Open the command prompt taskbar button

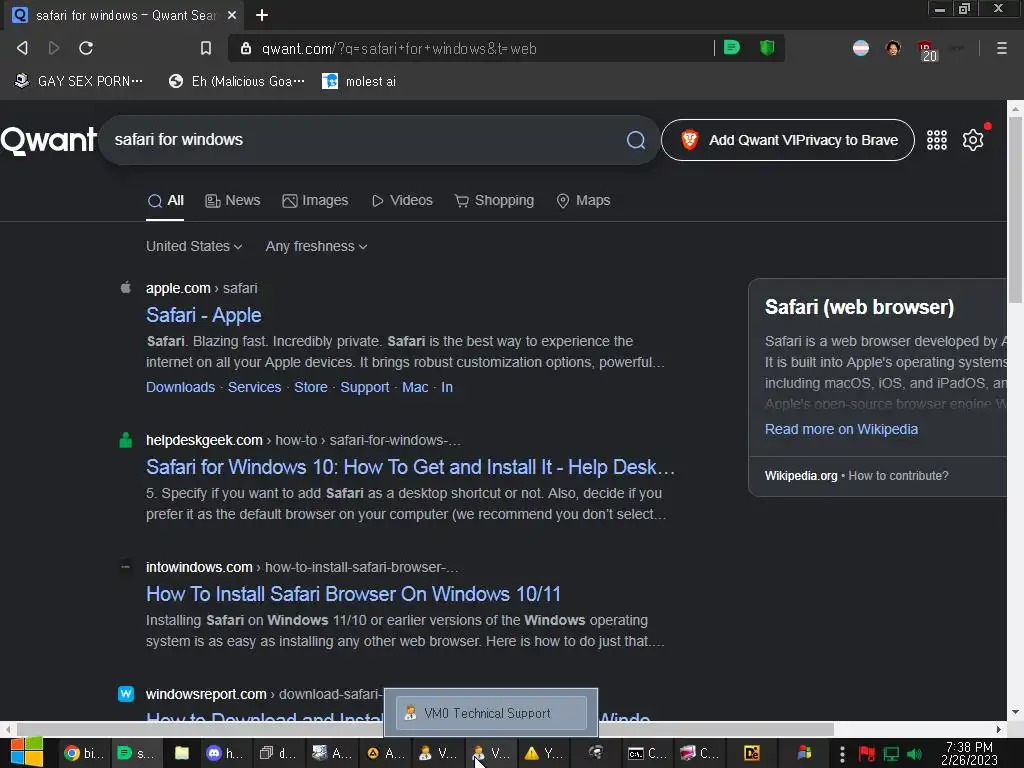point(647,753)
